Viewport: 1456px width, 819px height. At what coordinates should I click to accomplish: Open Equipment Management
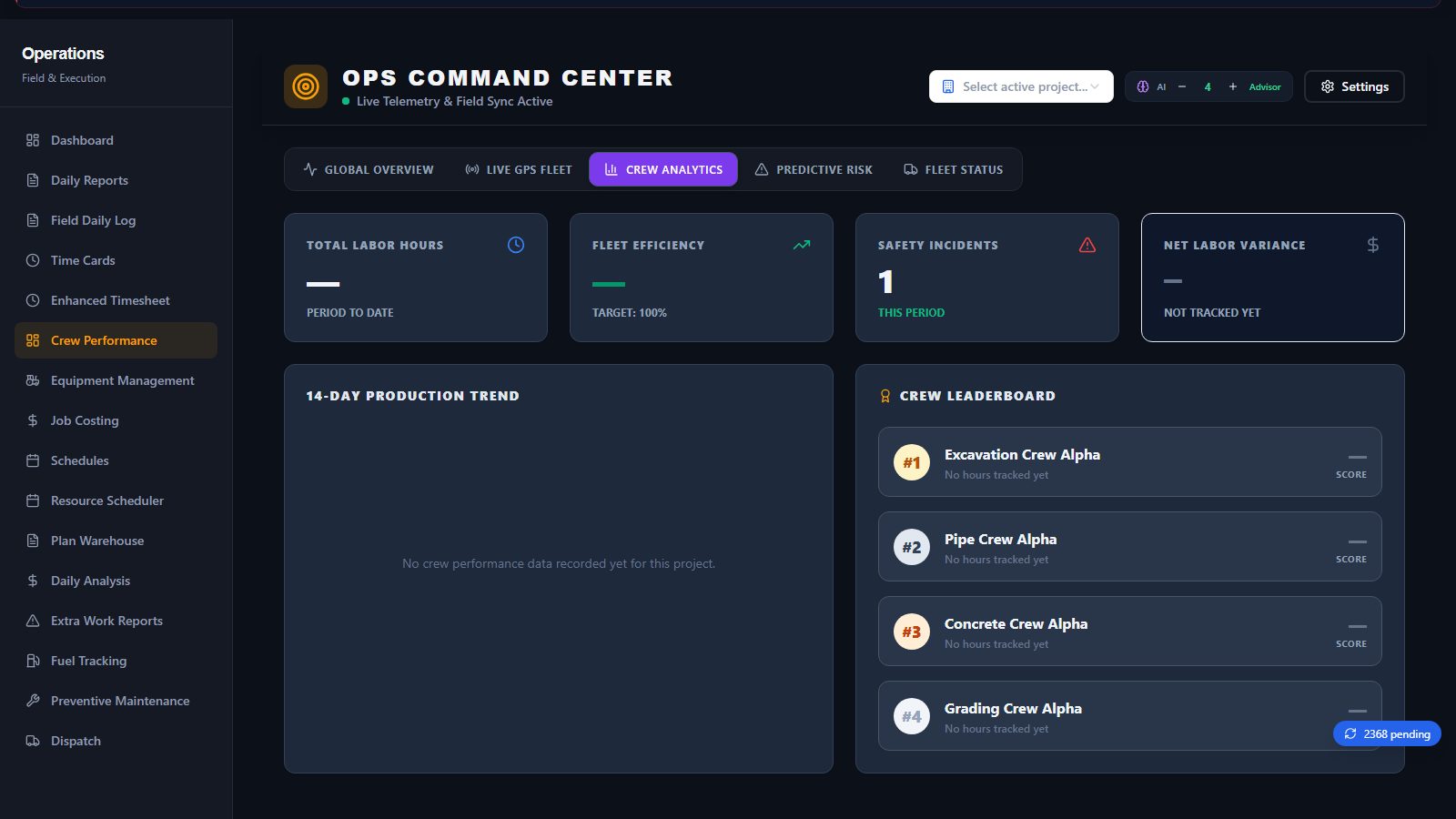pos(116,380)
